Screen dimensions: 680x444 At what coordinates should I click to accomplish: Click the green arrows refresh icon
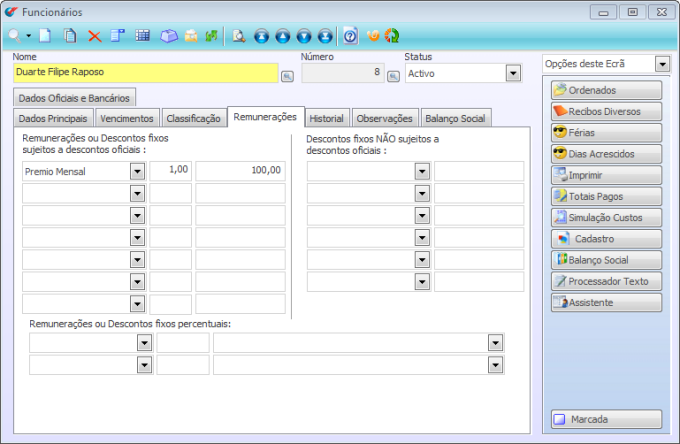point(211,36)
